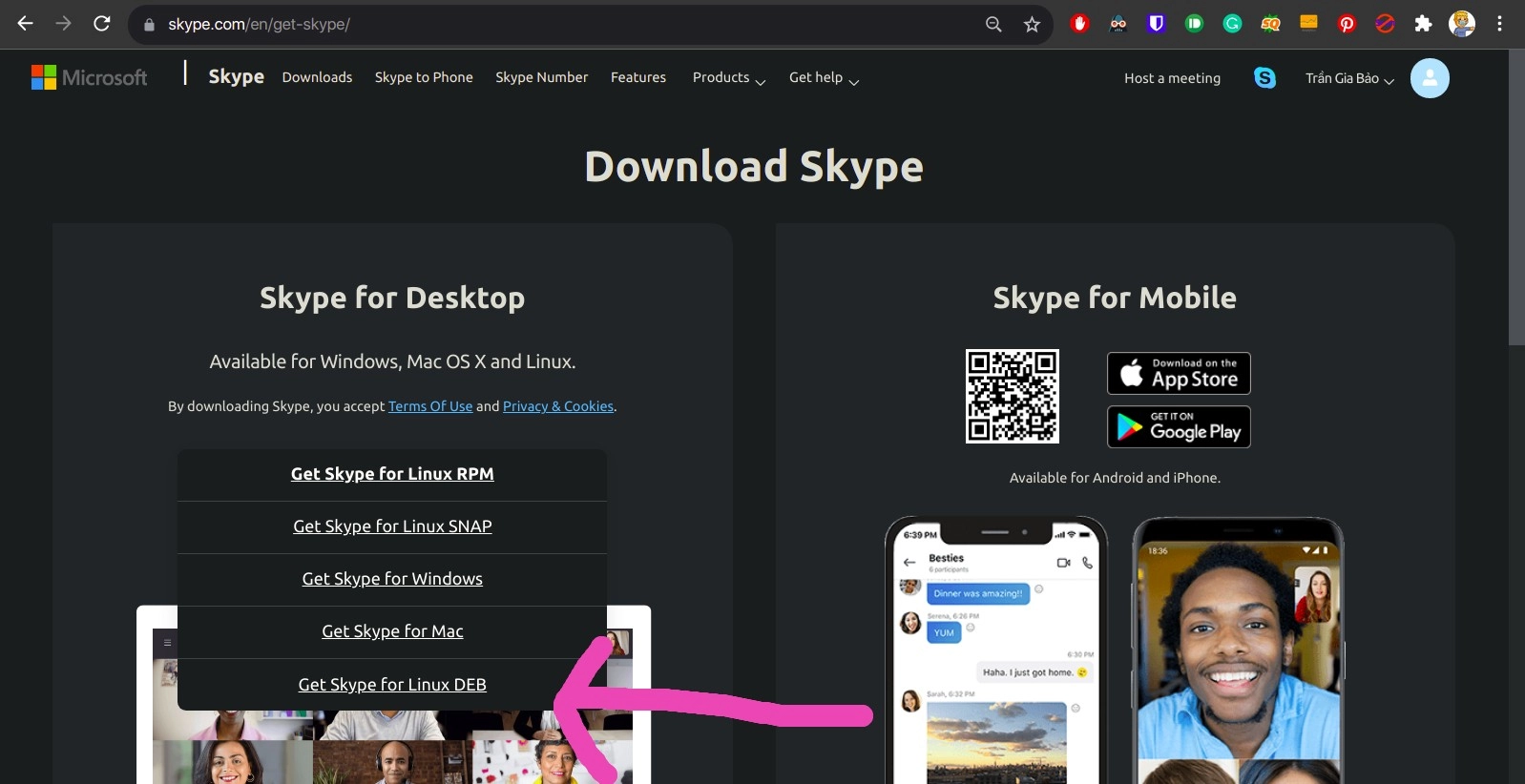Screen dimensions: 1525x784
Task: Reload the Skype page
Action: 102,24
